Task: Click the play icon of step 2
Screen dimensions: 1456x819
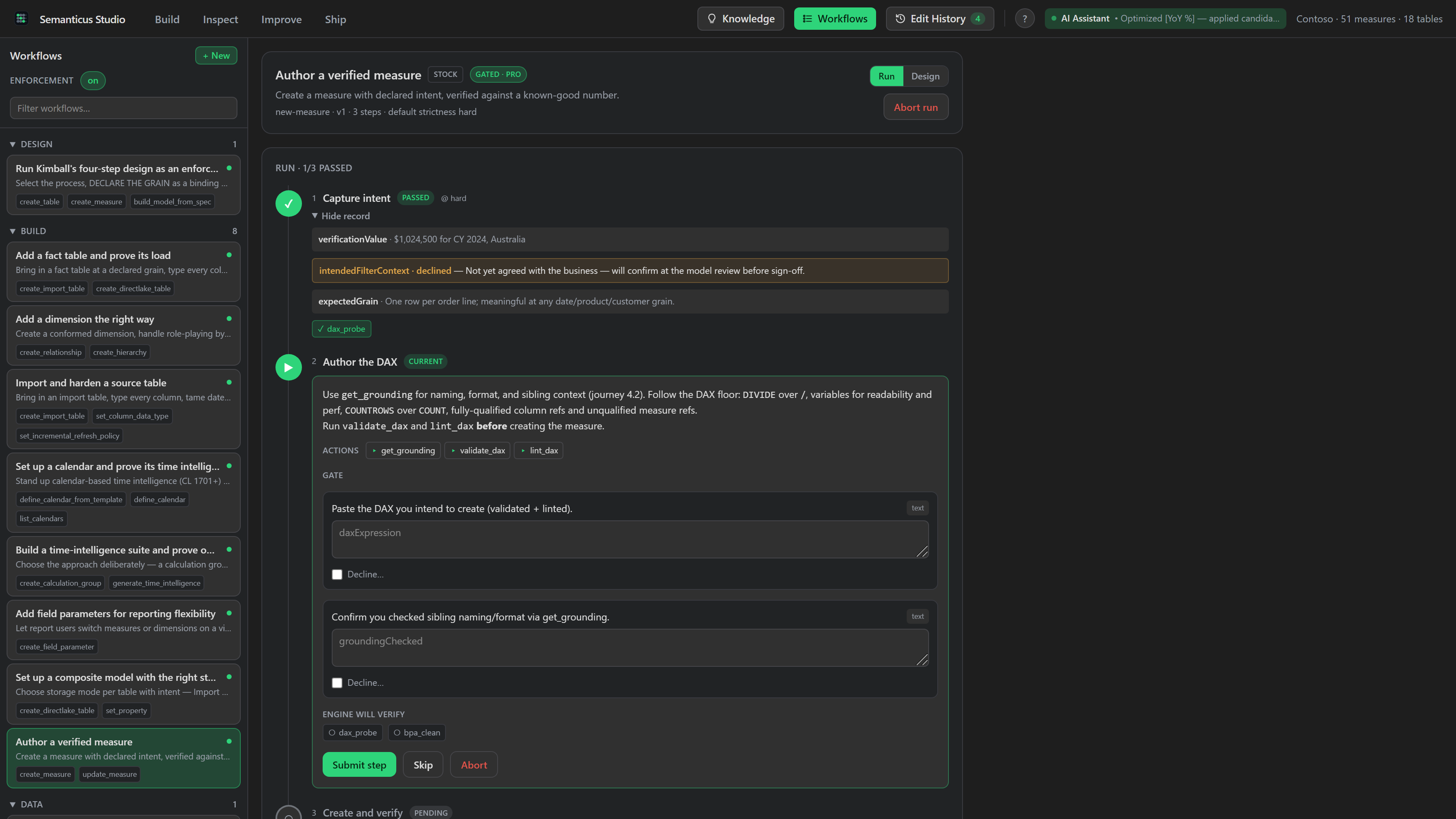Action: (288, 367)
